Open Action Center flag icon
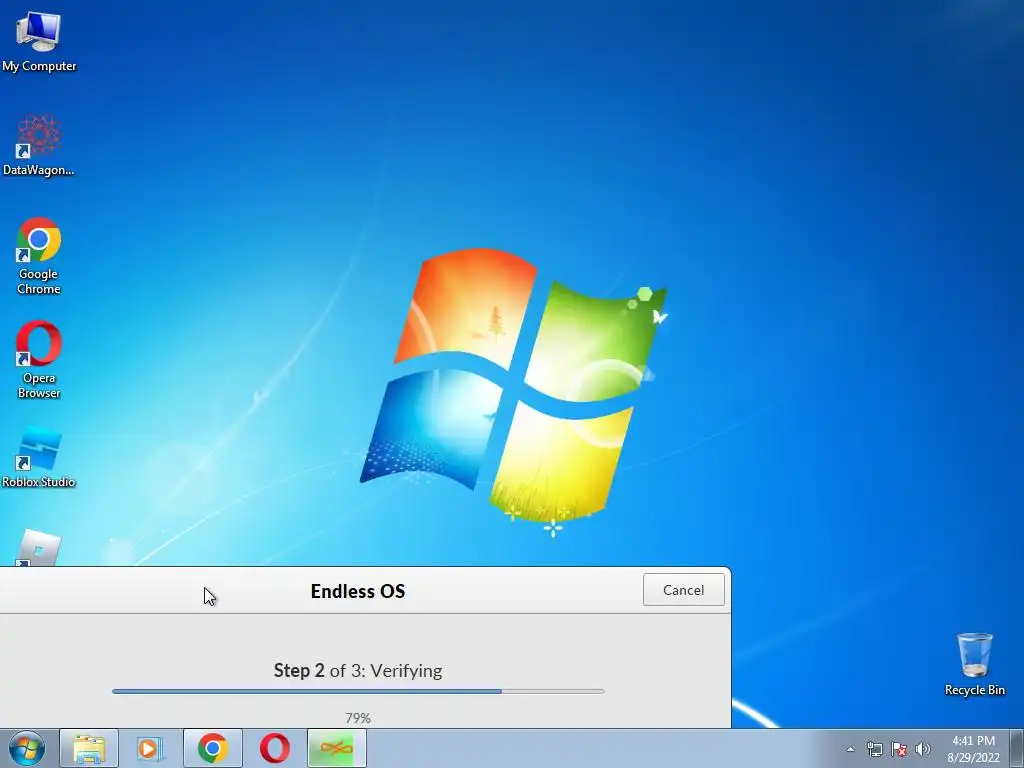This screenshot has height=768, width=1024. click(899, 749)
